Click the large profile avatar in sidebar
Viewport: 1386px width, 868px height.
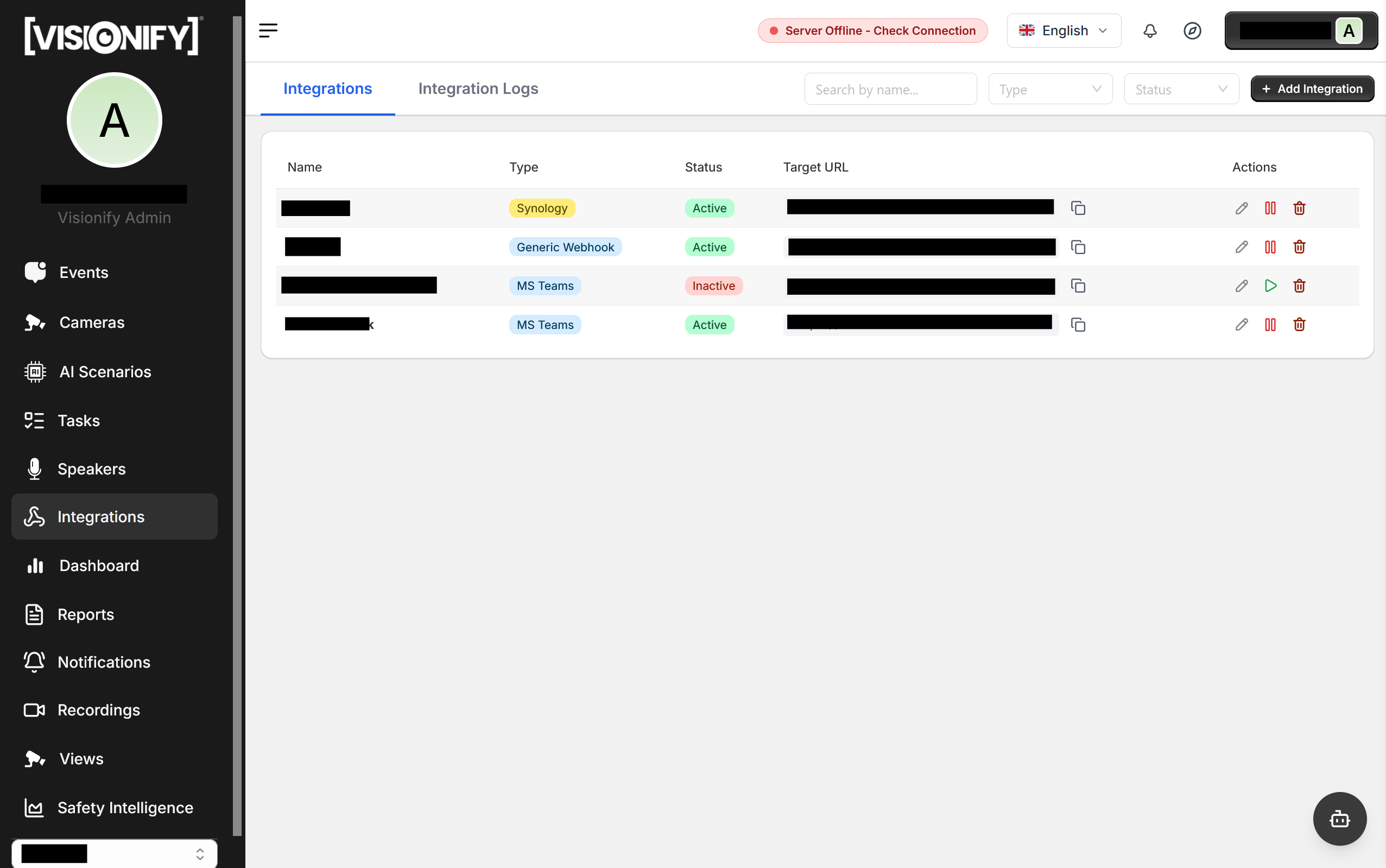click(x=114, y=120)
